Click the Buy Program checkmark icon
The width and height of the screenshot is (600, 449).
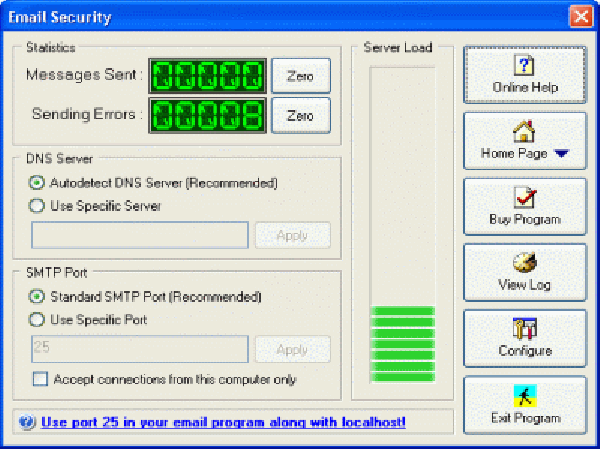[x=524, y=197]
